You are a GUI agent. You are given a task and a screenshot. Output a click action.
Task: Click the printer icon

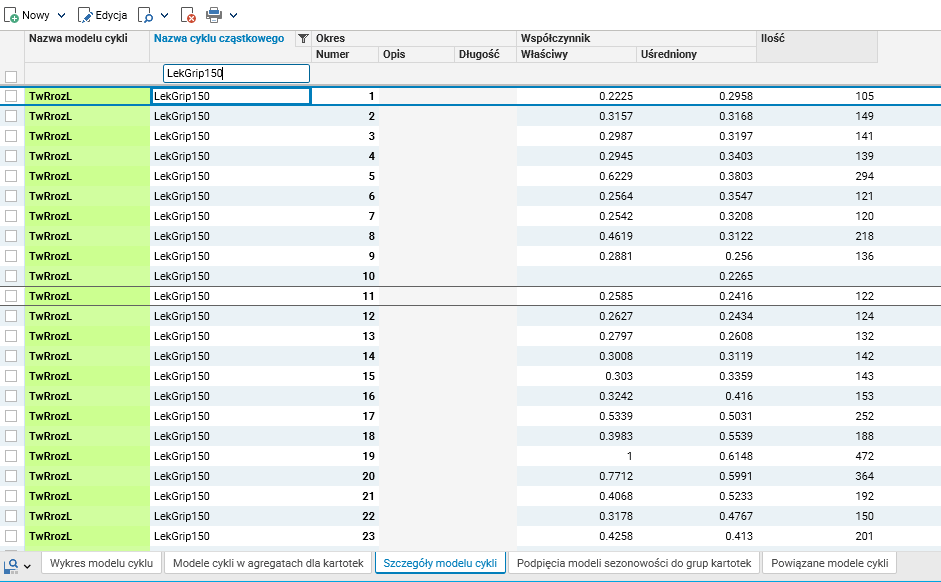214,15
